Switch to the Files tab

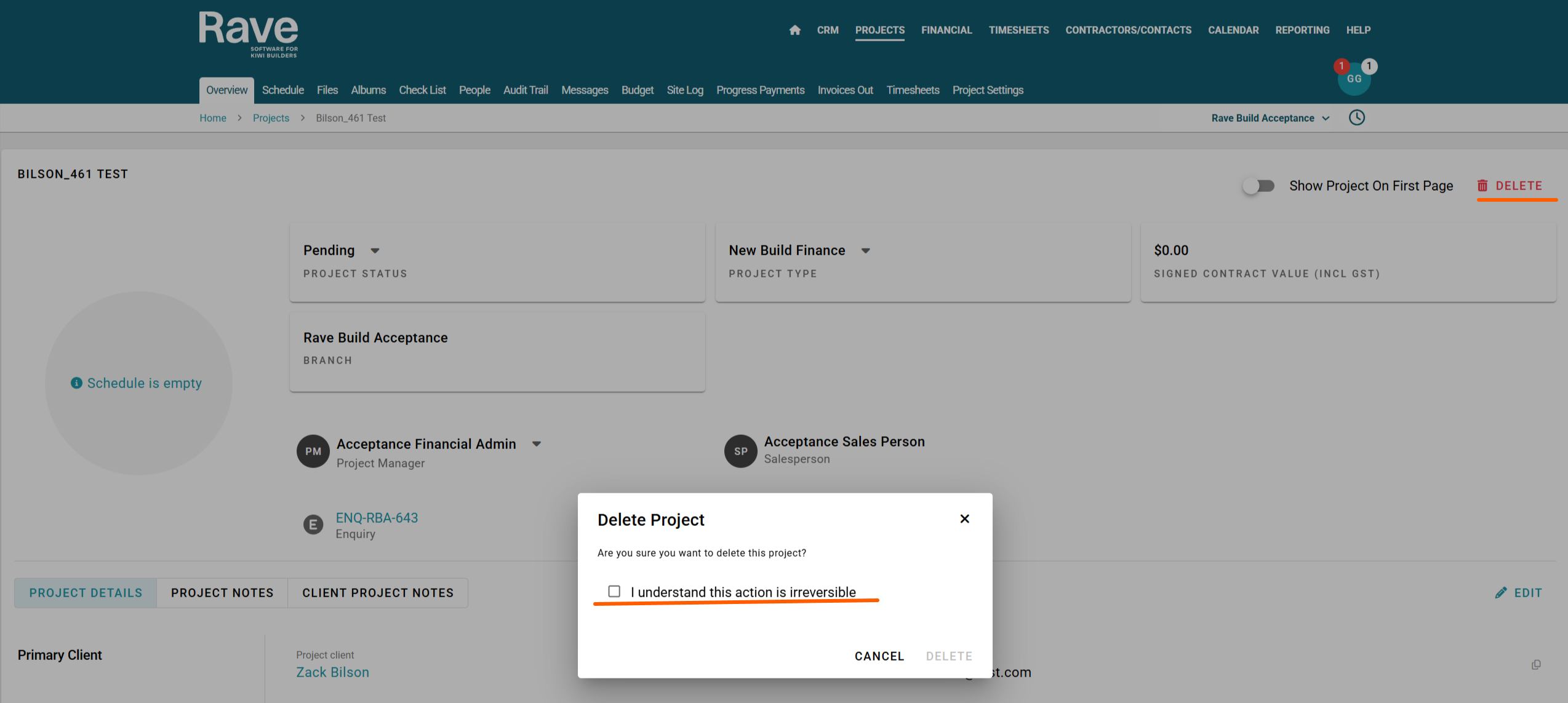[x=327, y=90]
